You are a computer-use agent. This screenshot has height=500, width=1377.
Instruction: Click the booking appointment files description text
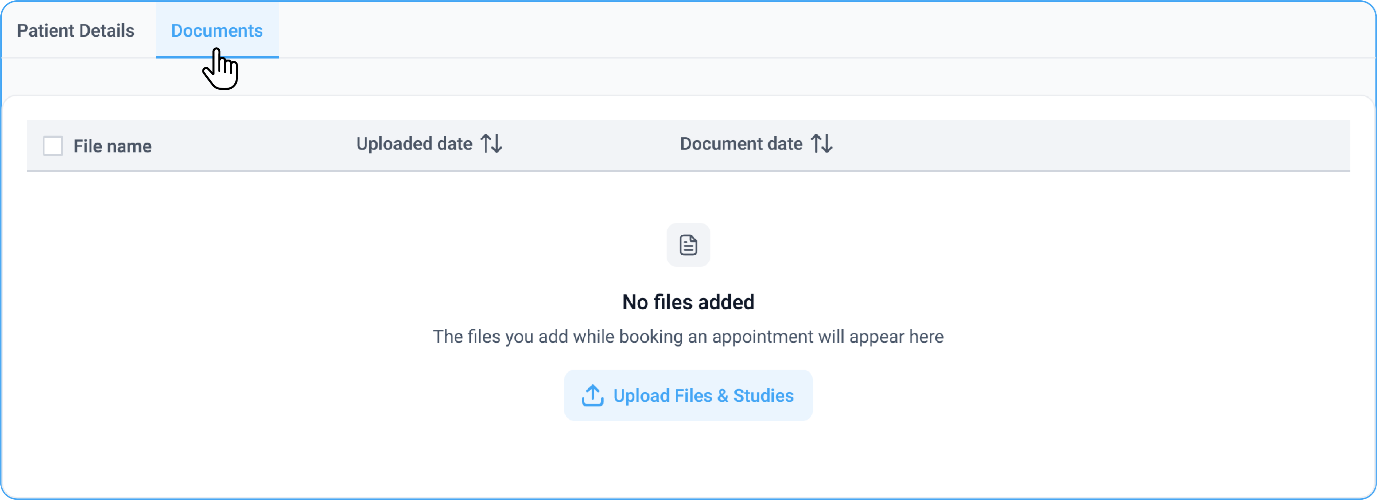click(x=688, y=337)
